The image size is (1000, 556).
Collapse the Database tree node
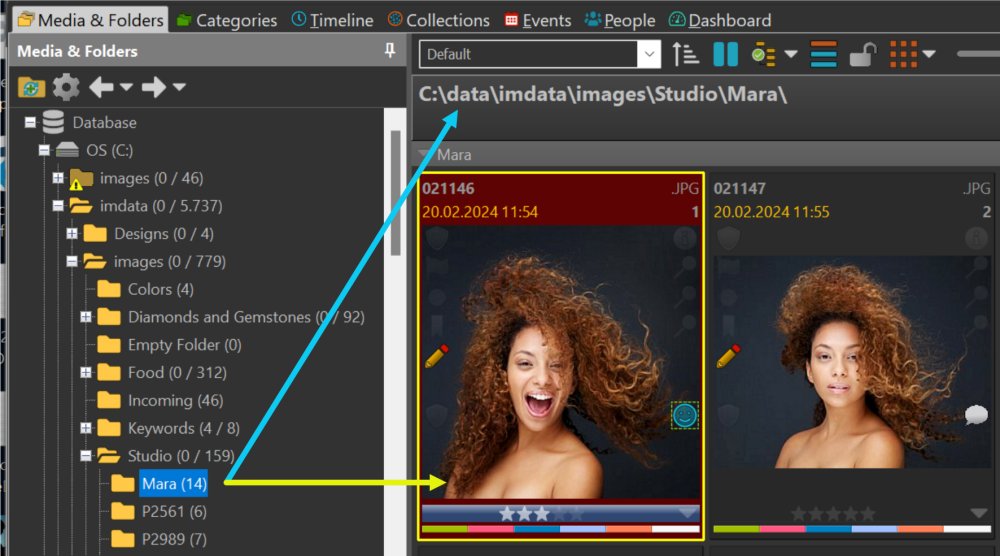(x=30, y=122)
